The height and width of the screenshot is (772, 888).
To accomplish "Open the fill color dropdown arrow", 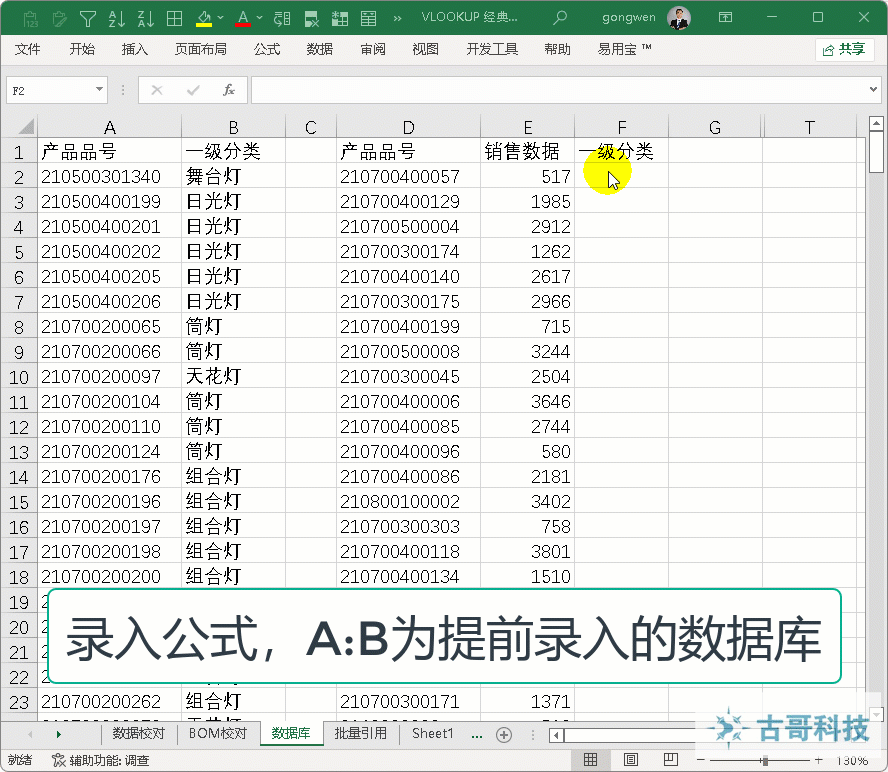I will (x=219, y=17).
